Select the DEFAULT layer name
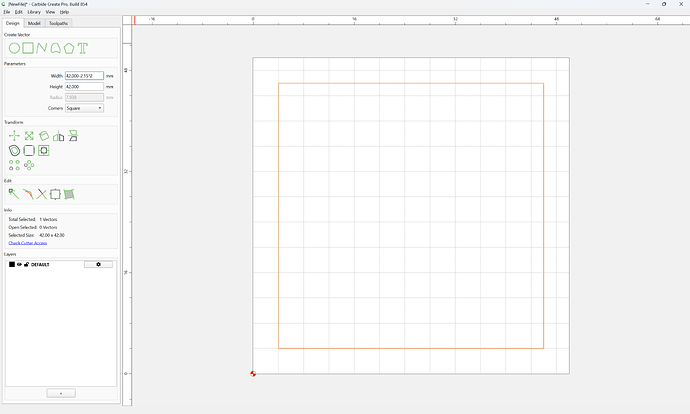 point(40,264)
